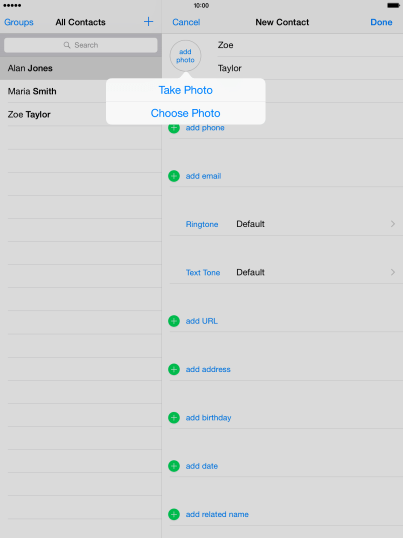Click the contacts Search field
The width and height of the screenshot is (403, 538).
(x=81, y=45)
